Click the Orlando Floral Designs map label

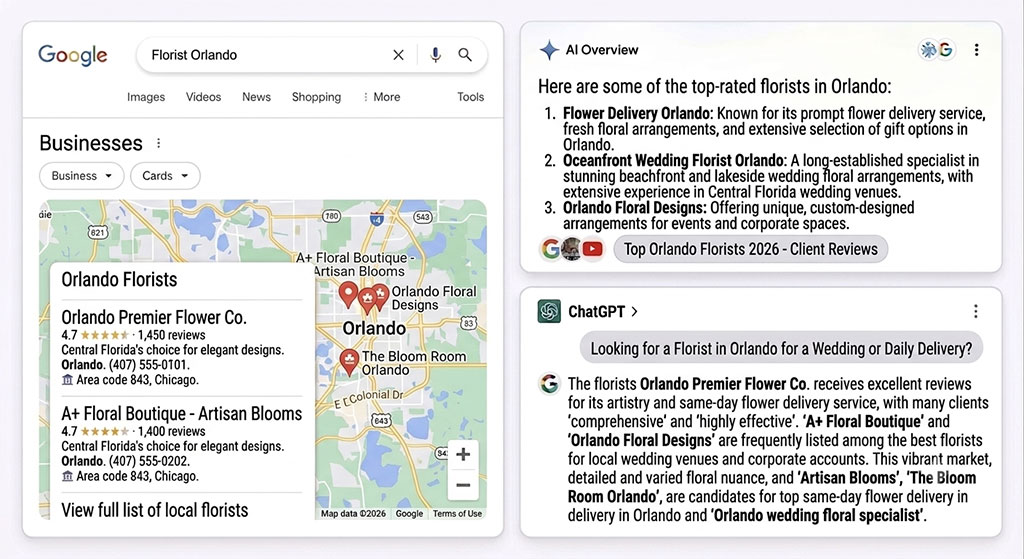click(434, 298)
